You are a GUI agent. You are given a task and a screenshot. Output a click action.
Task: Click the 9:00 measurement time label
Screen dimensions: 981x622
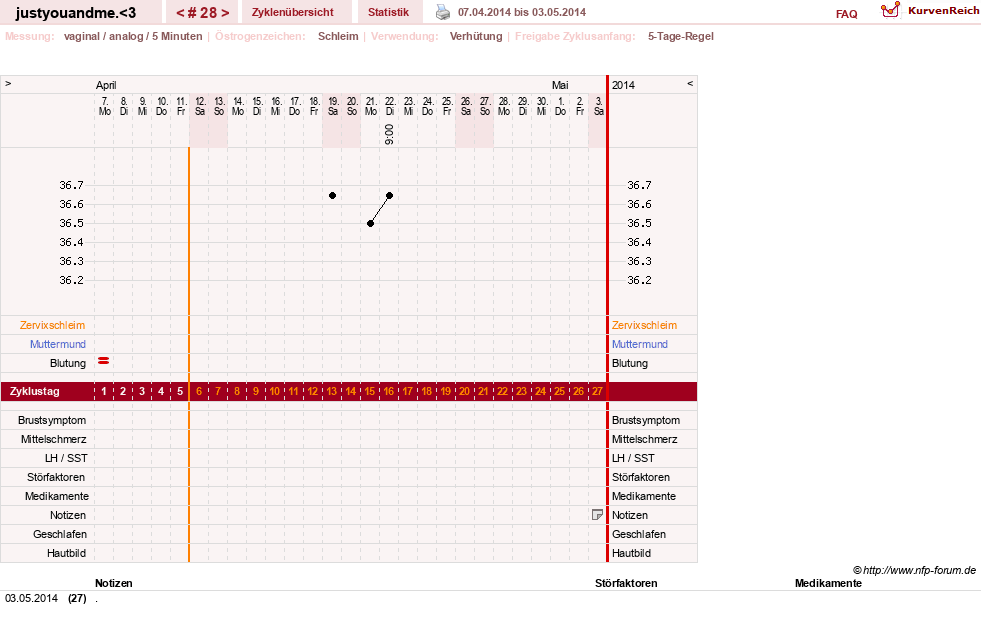[390, 135]
